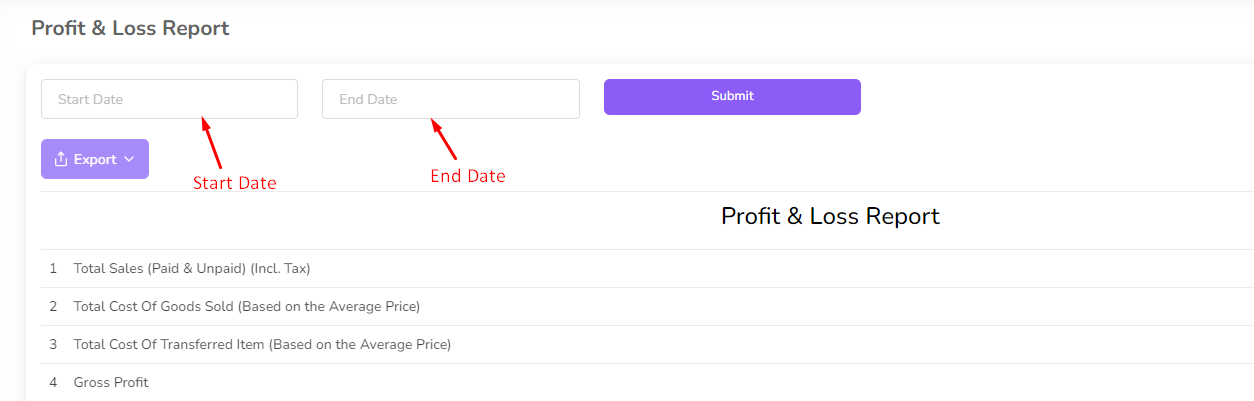Open the Export dropdown button
Viewport: 1254px width, 401px height.
(x=95, y=159)
